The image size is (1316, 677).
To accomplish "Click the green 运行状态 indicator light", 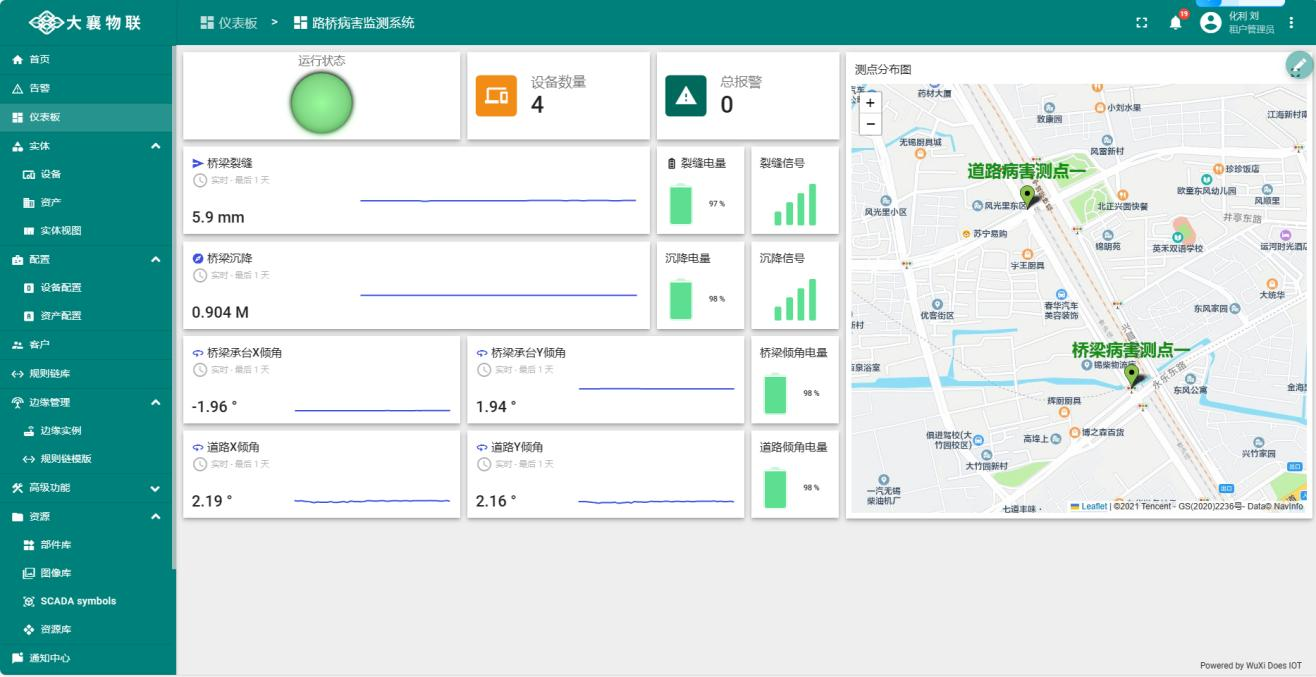I will pos(322,104).
